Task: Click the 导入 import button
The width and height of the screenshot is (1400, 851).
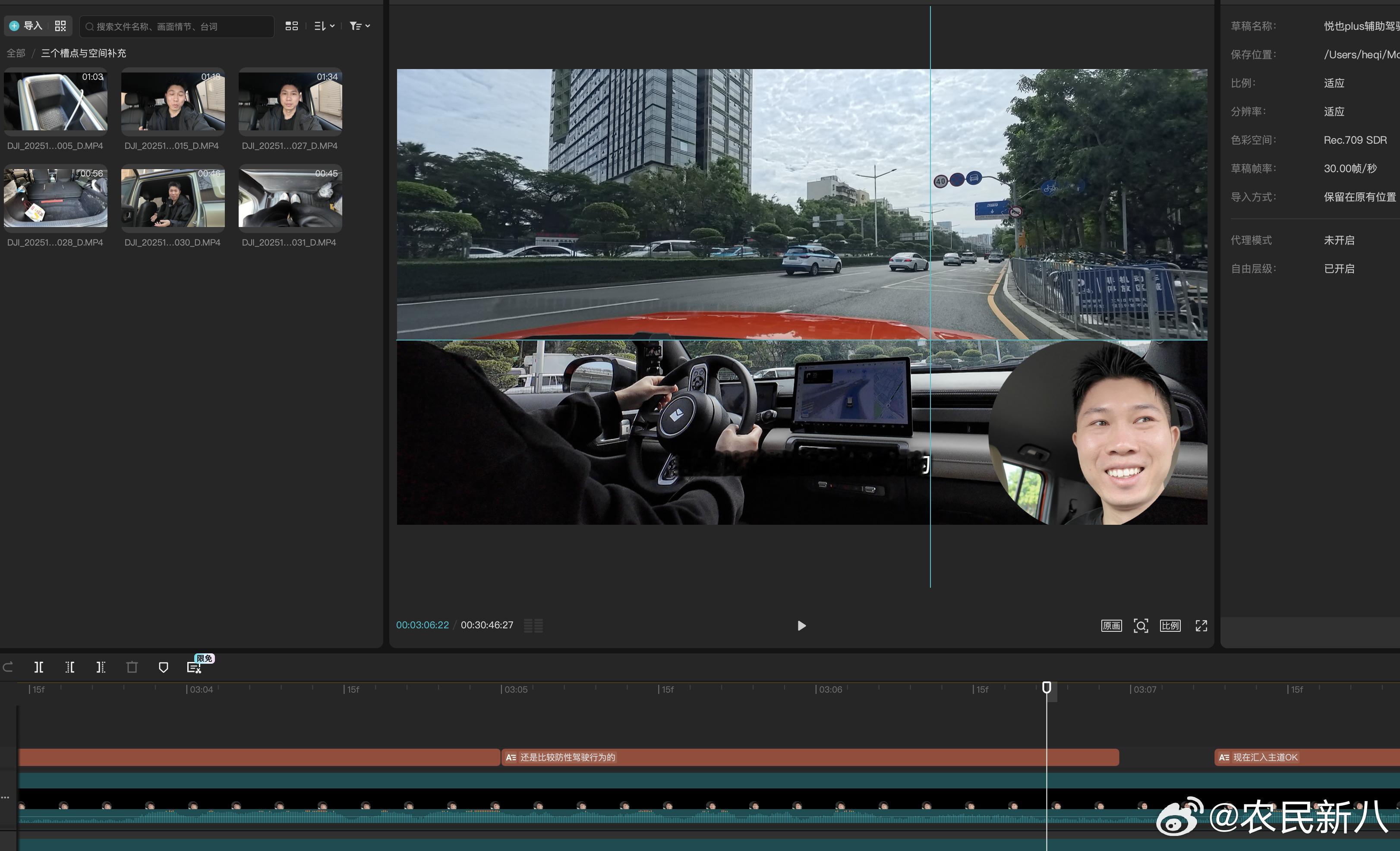Action: click(26, 26)
